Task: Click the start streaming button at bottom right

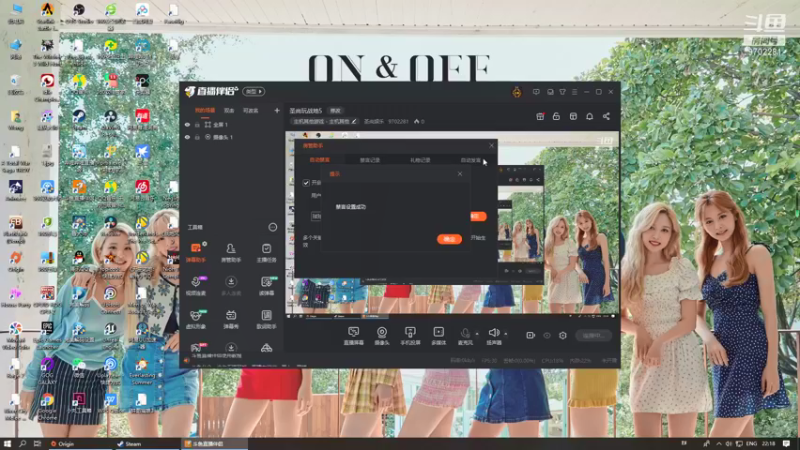Action: pos(593,335)
